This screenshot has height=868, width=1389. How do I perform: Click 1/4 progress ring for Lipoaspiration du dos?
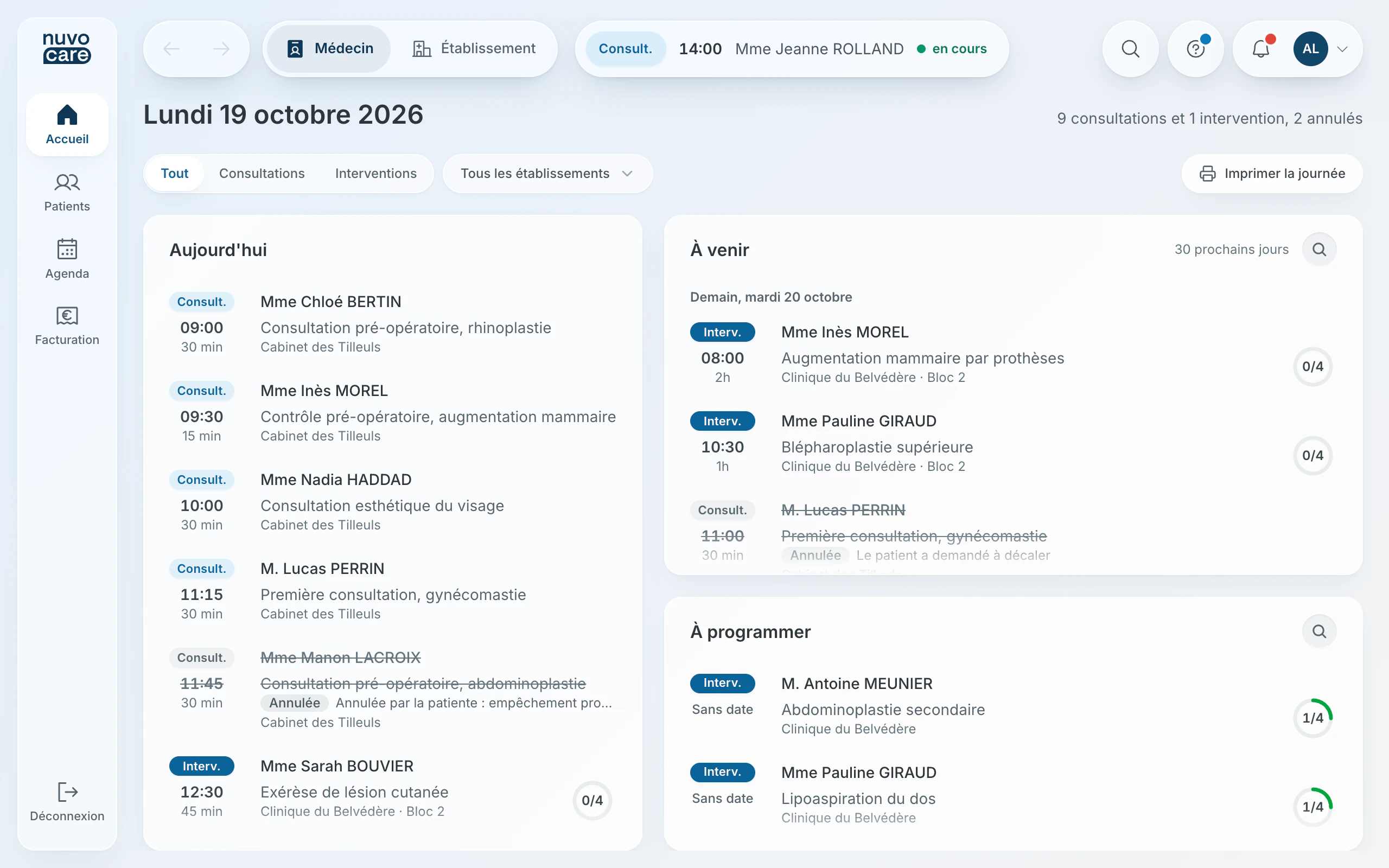coord(1312,807)
